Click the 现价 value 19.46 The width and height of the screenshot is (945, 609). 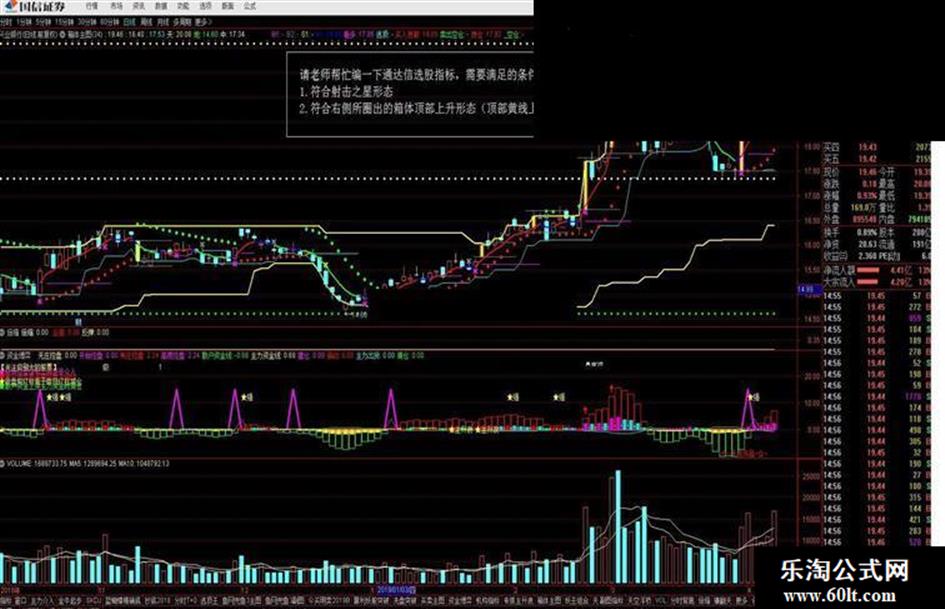point(867,172)
